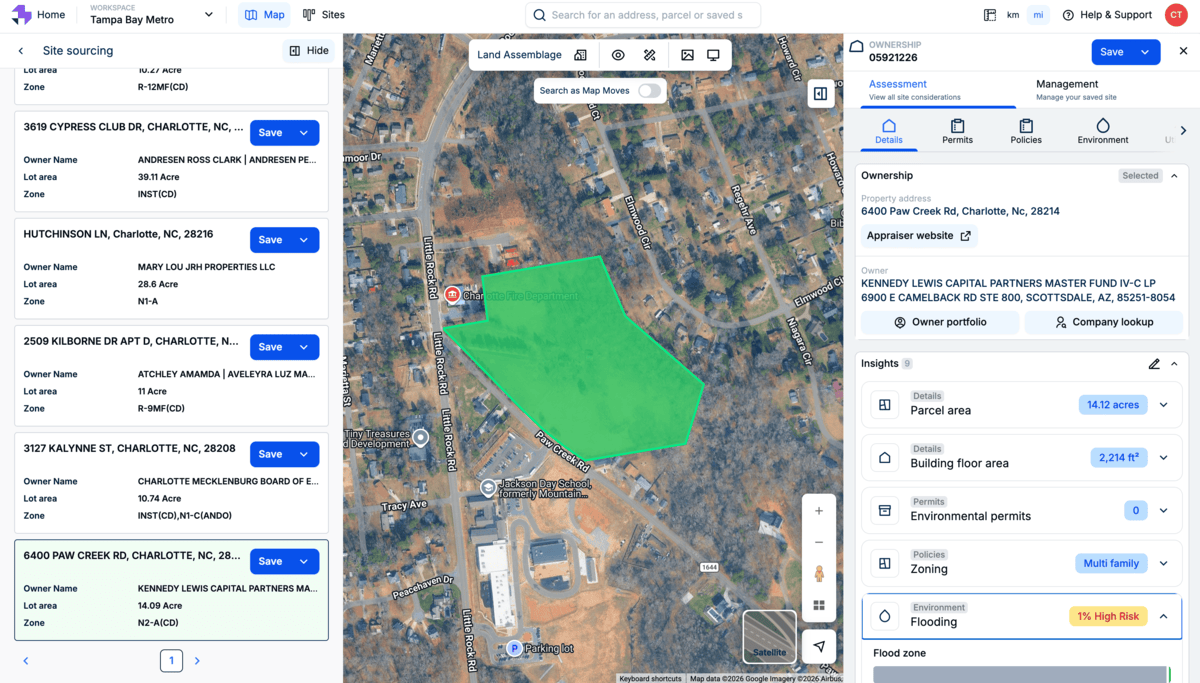Expand the Parcel area insight
Screen dimensions: 1200x683
point(1163,405)
